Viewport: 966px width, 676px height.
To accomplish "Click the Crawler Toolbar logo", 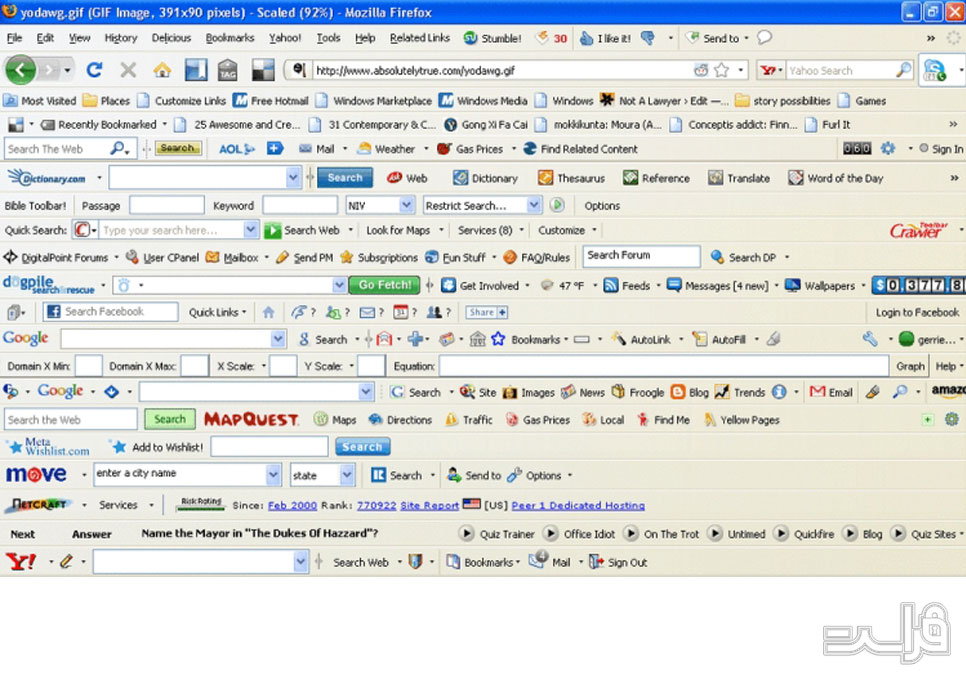I will 919,230.
